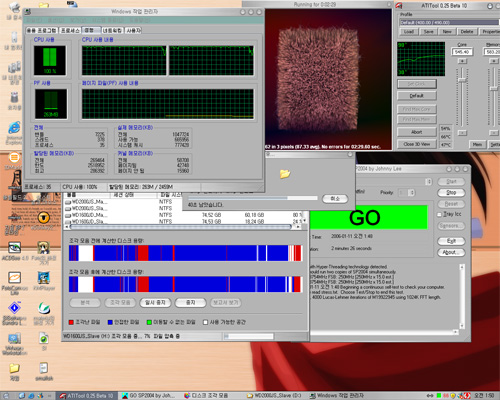Image resolution: width=500 pixels, height=400 pixels.
Task: Click Load profile button in ATITool
Action: [409, 32]
